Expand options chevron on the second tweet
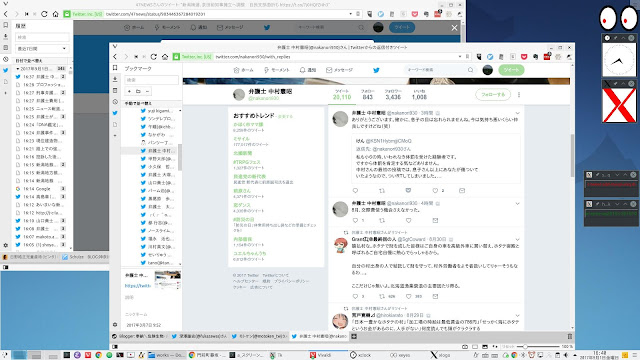The width and height of the screenshot is (640, 360). [x=517, y=203]
